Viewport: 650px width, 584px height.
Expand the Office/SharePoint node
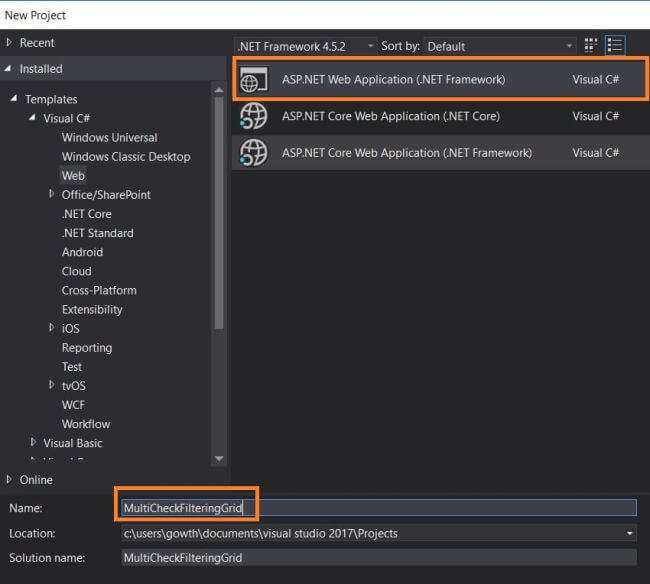(x=51, y=194)
